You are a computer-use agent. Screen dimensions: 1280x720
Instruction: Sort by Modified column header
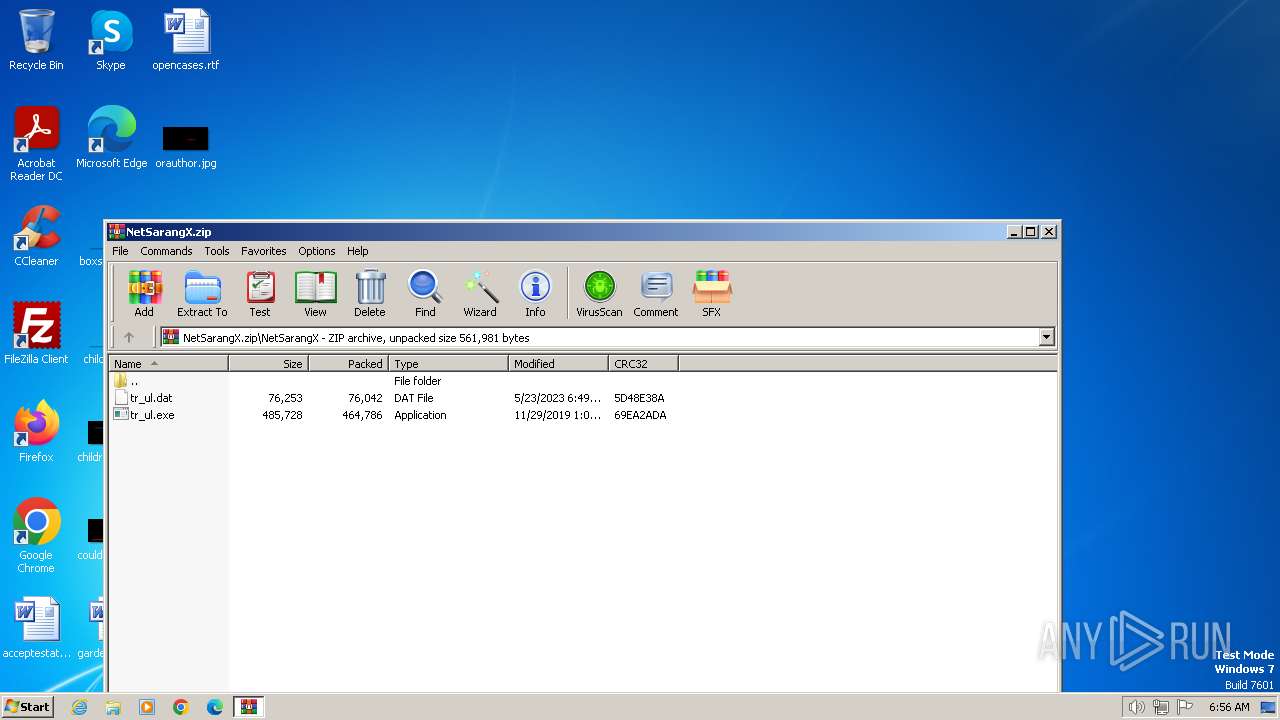tap(558, 363)
